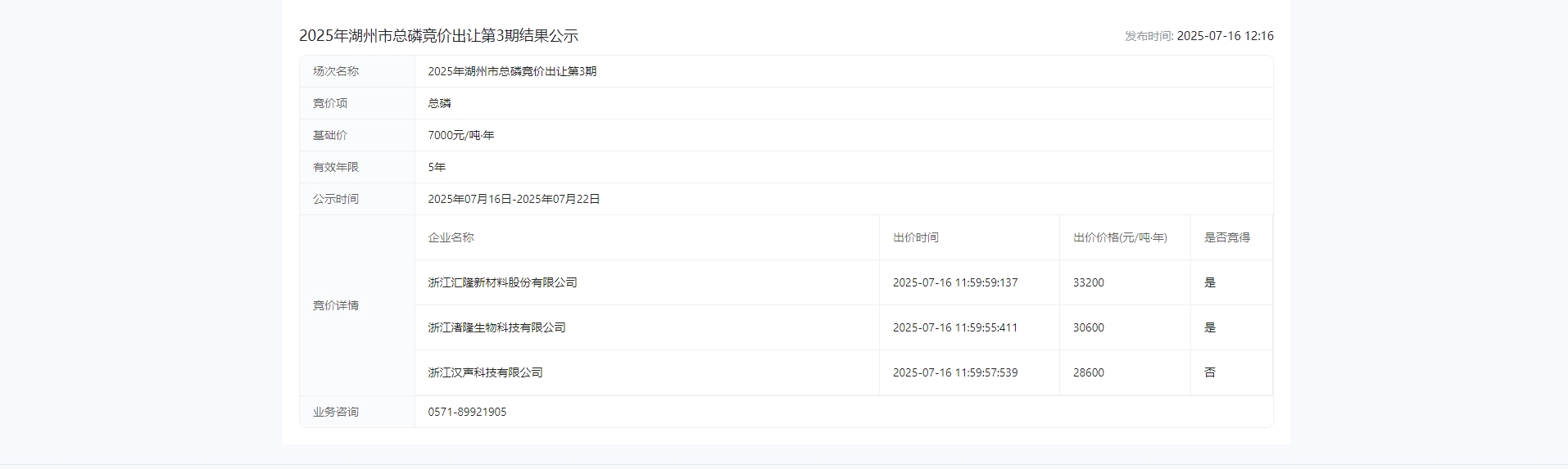1568x469 pixels.
Task: Select the 基础价 label
Action: (x=330, y=135)
